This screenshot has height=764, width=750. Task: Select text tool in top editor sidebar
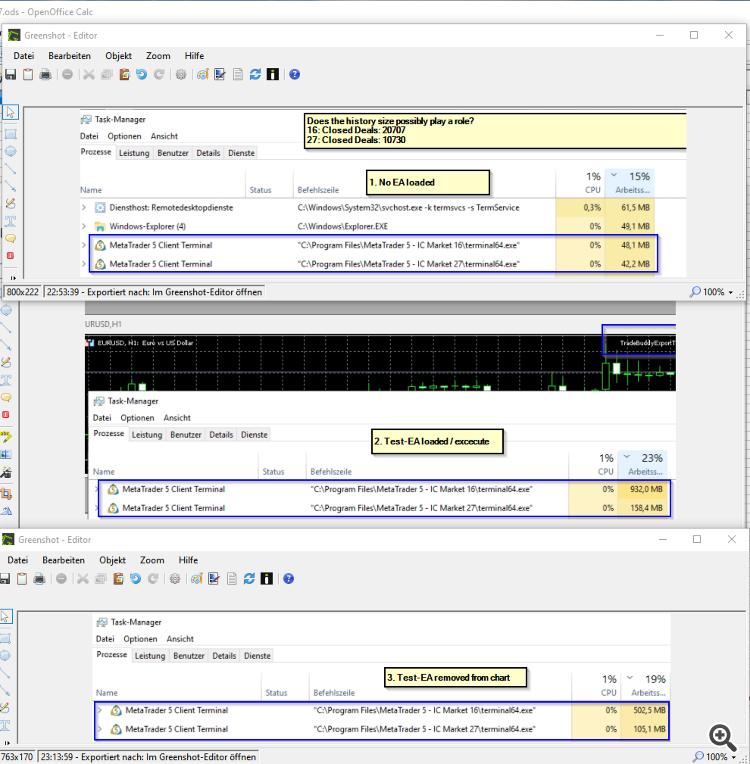pos(10,221)
